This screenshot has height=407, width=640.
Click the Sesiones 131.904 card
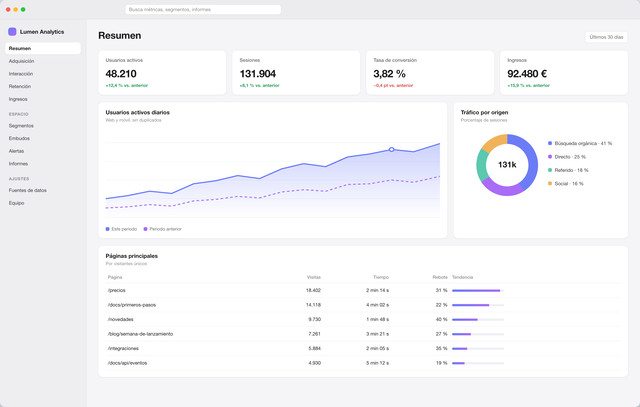[296, 73]
